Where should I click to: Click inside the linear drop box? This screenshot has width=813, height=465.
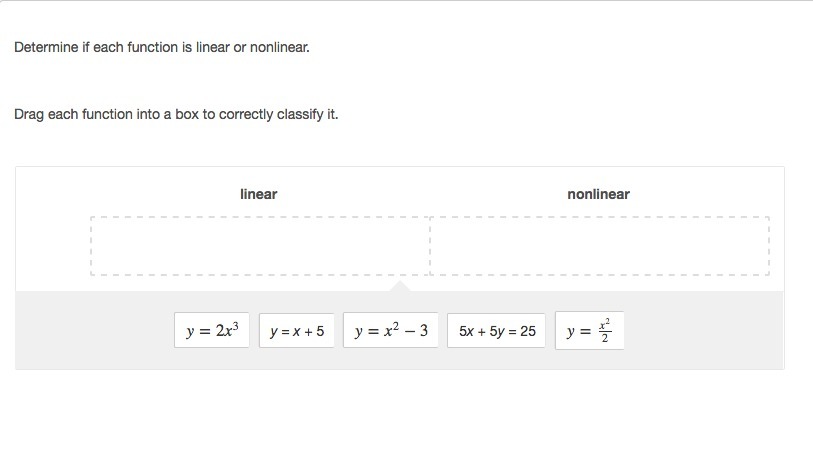(x=260, y=246)
